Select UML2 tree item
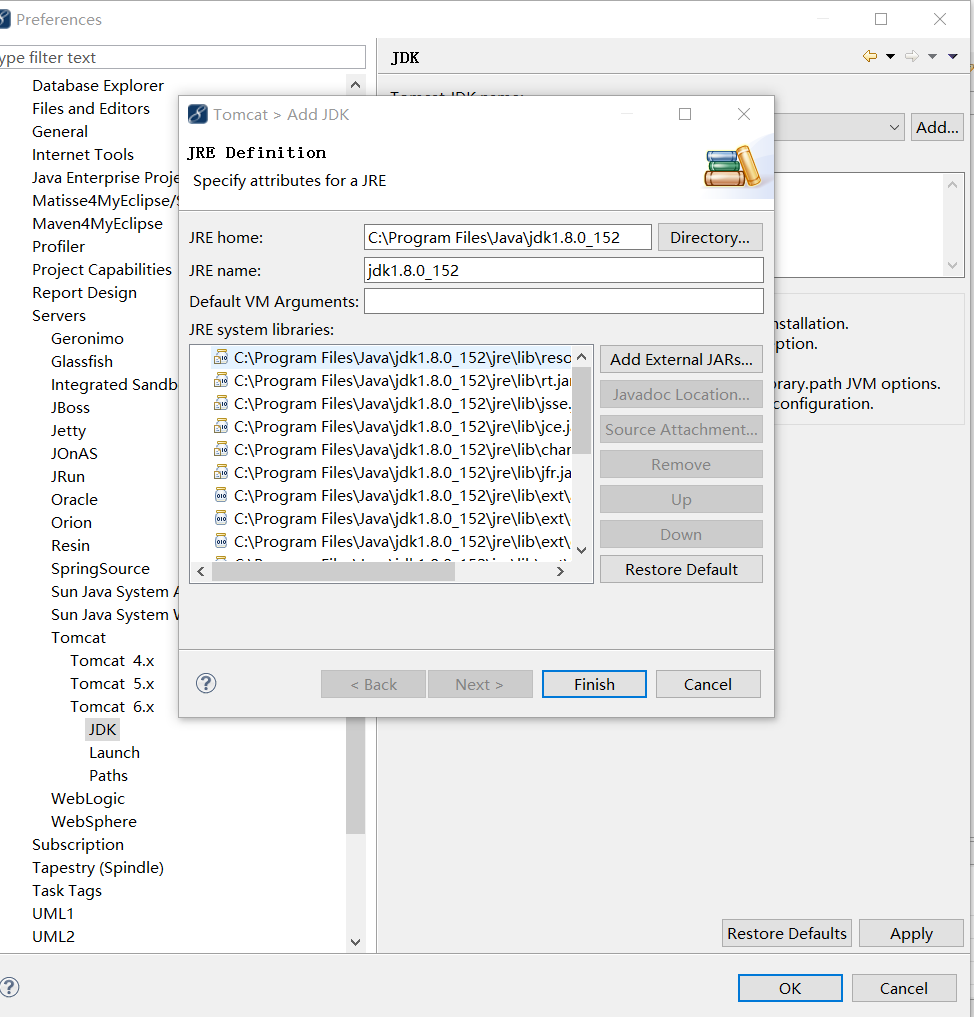 click(53, 937)
